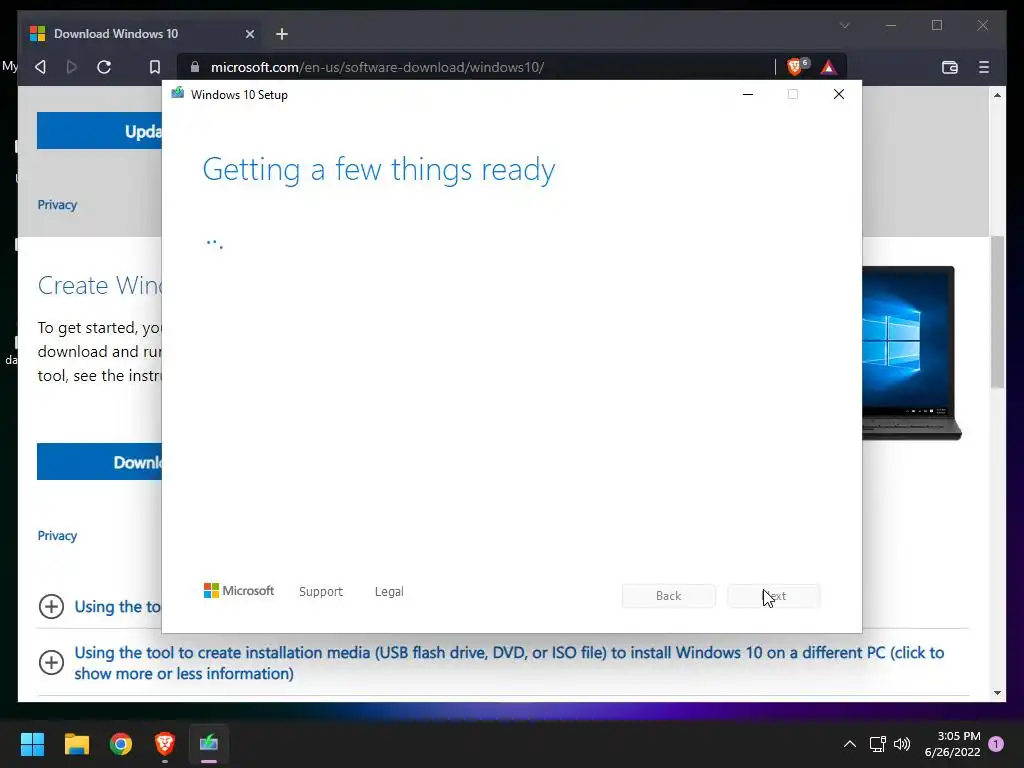Open the clock showing 3:05 PM
This screenshot has height=768, width=1024.
pos(952,744)
